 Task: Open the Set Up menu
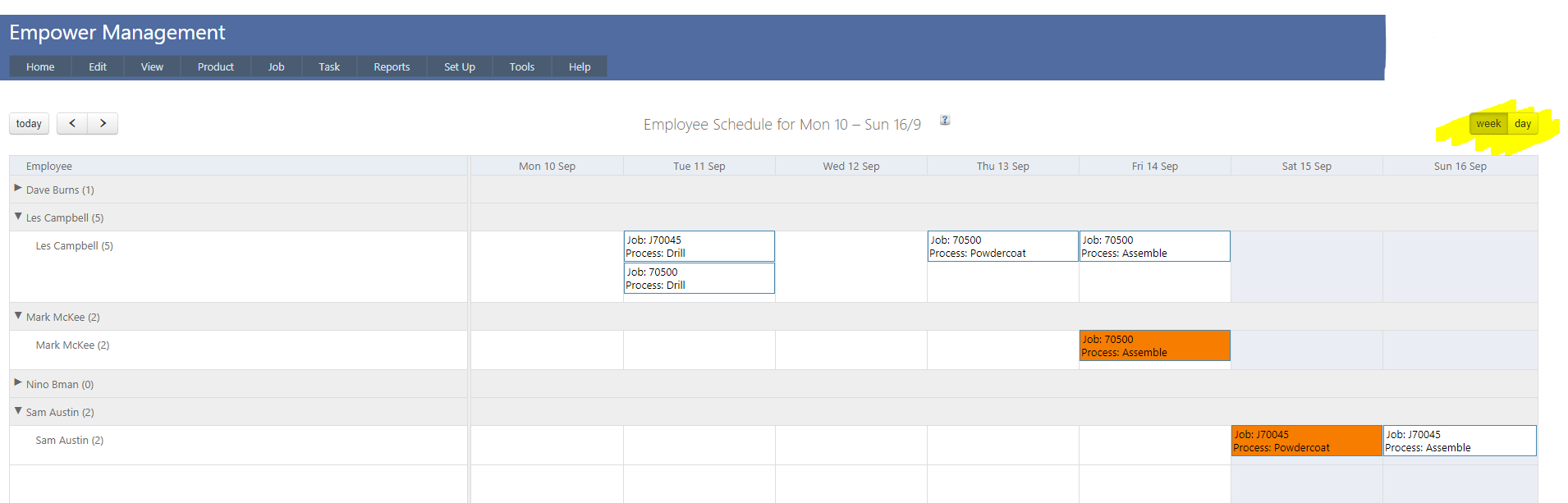click(x=459, y=67)
